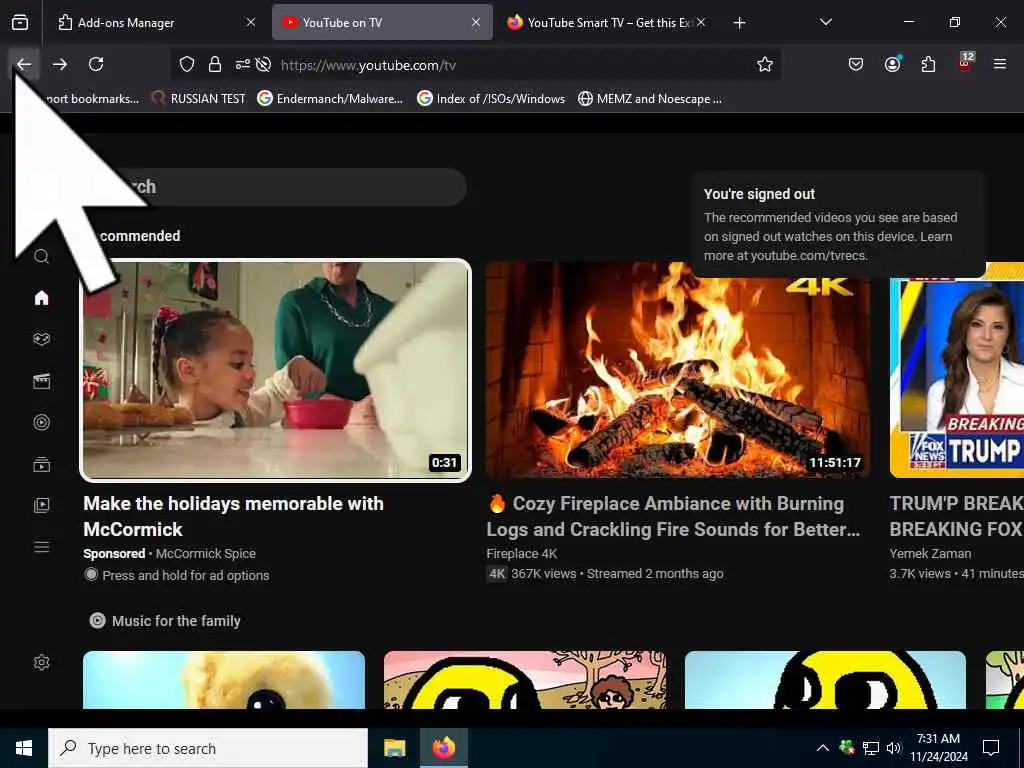Click the green system tray icon beside the network icon

click(847, 748)
